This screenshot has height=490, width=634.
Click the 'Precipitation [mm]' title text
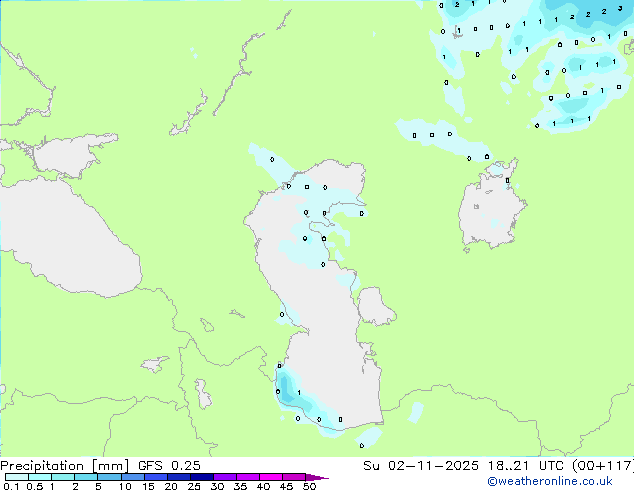click(65, 466)
